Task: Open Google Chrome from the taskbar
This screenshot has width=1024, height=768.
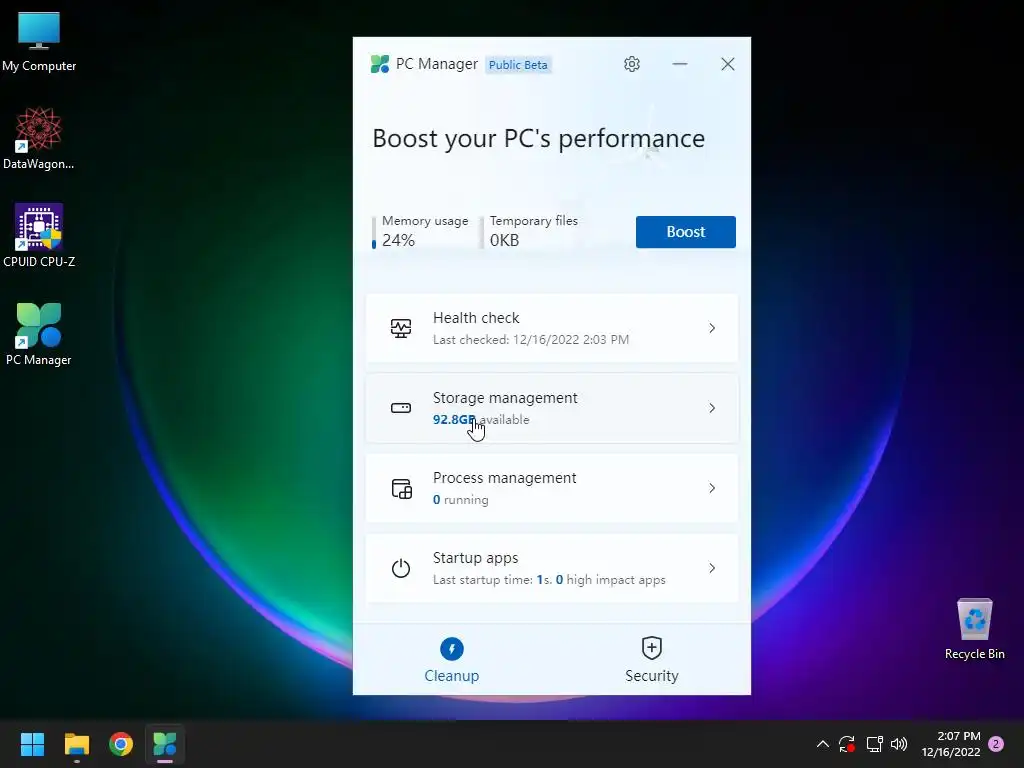Action: pos(121,744)
